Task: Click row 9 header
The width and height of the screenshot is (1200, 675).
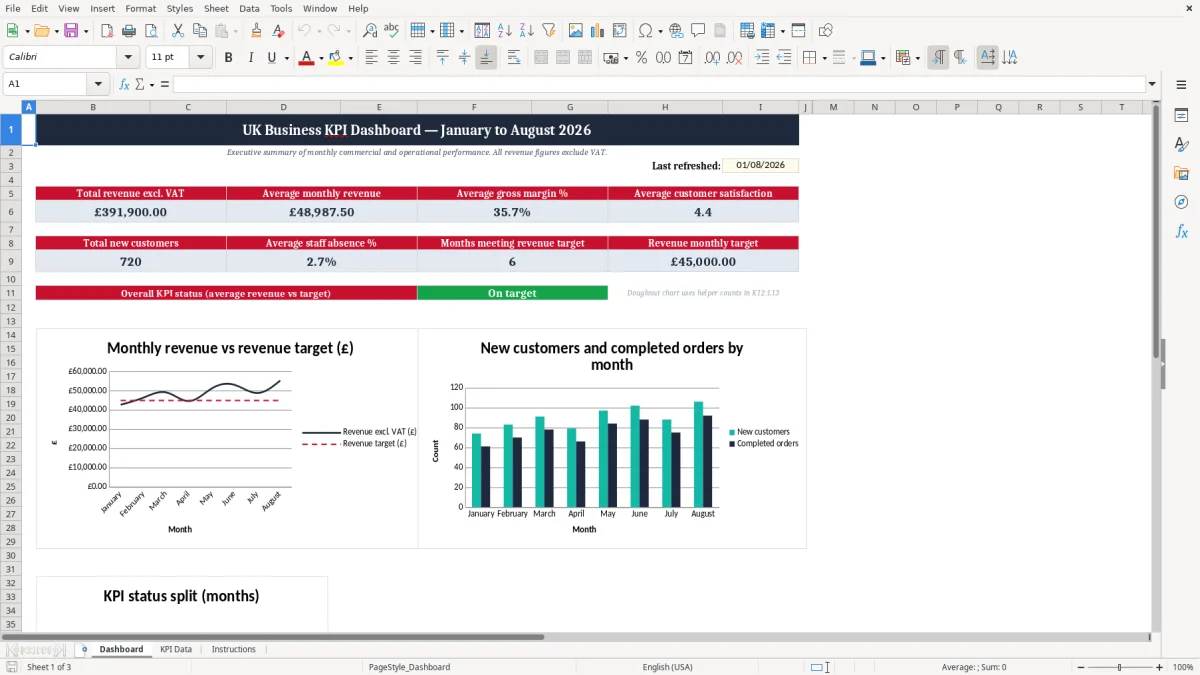Action: coord(11,261)
